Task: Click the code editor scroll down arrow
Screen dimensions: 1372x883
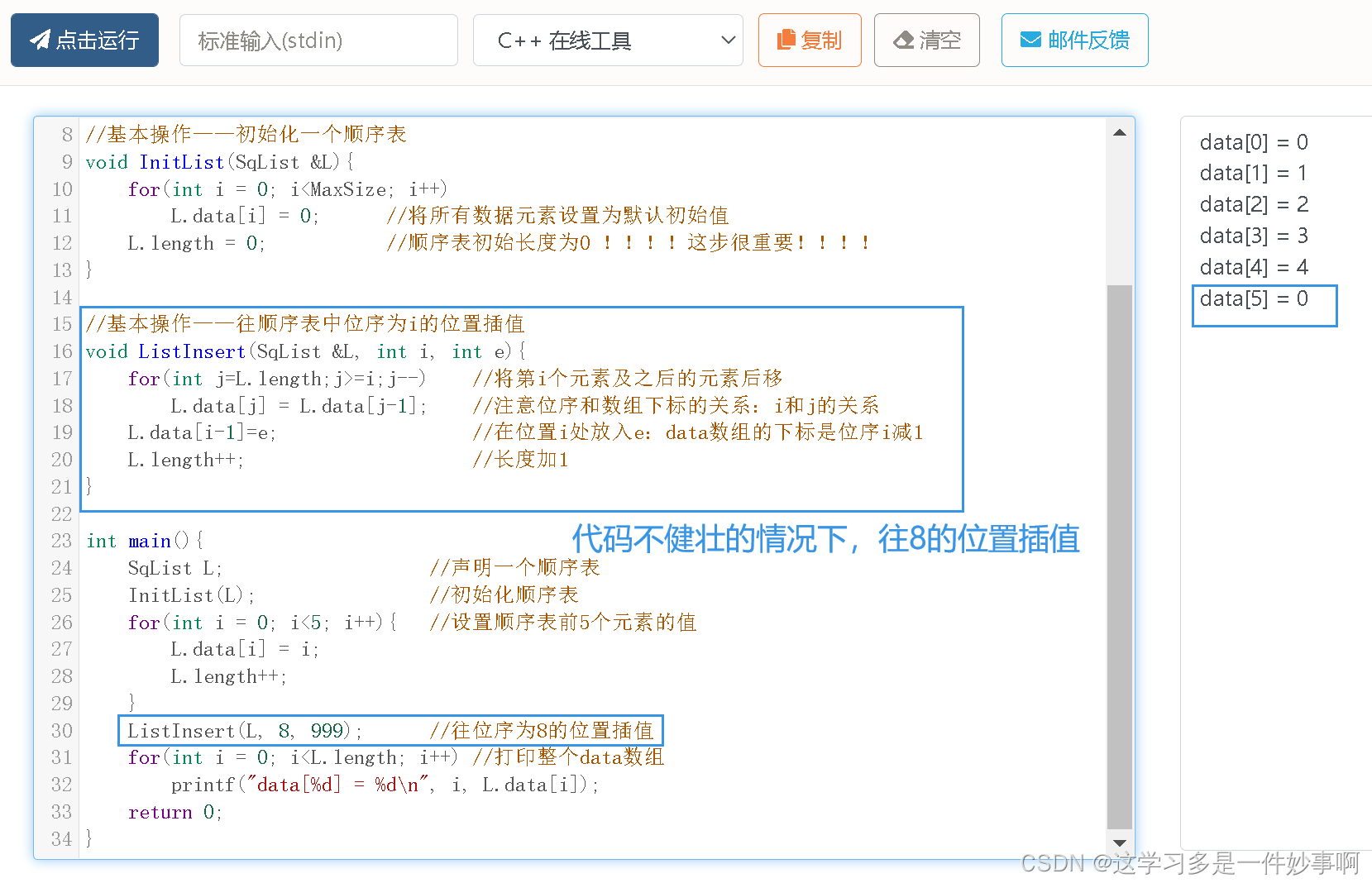Action: [1120, 843]
